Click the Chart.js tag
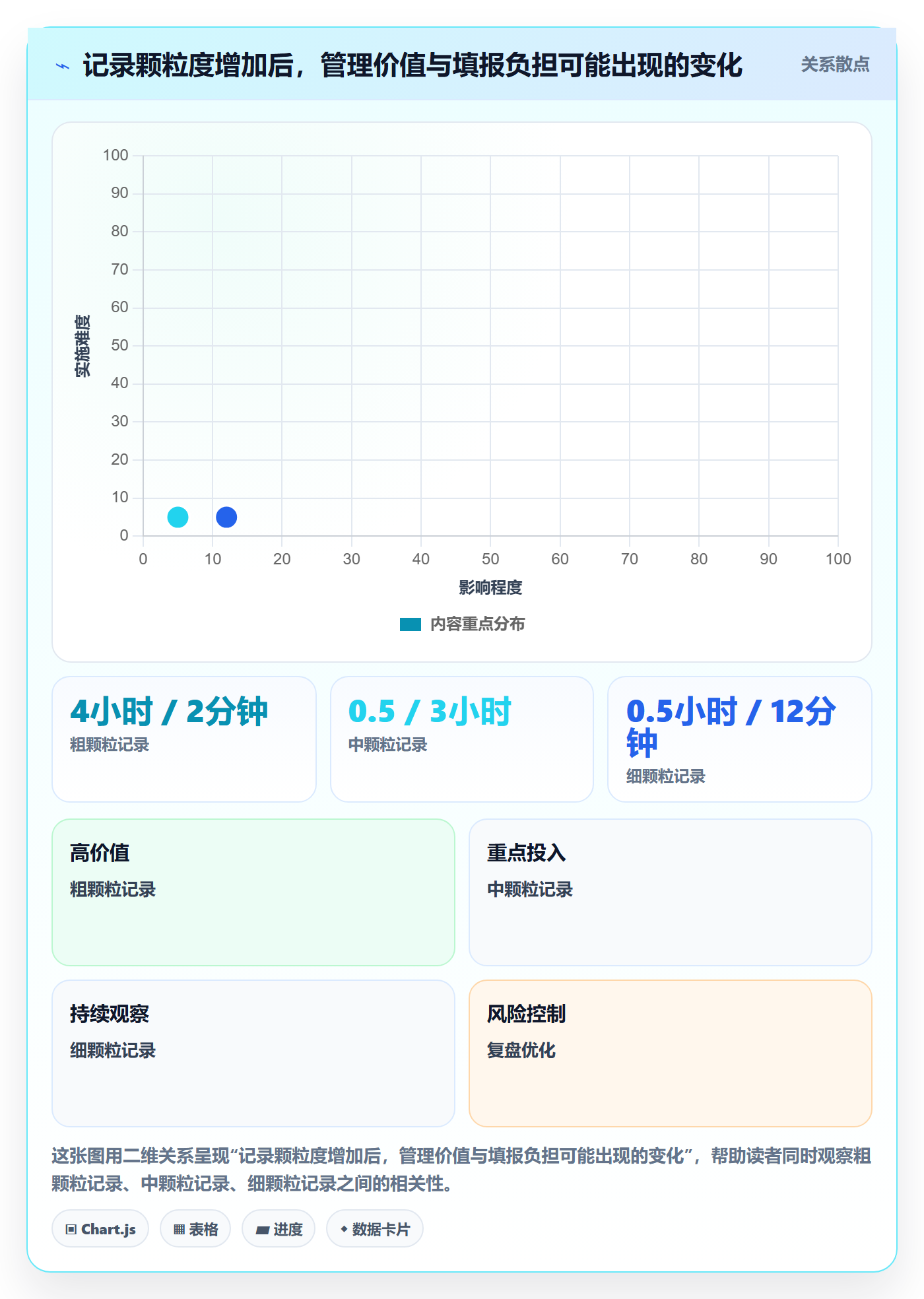This screenshot has height=1299, width=924. [x=100, y=1229]
